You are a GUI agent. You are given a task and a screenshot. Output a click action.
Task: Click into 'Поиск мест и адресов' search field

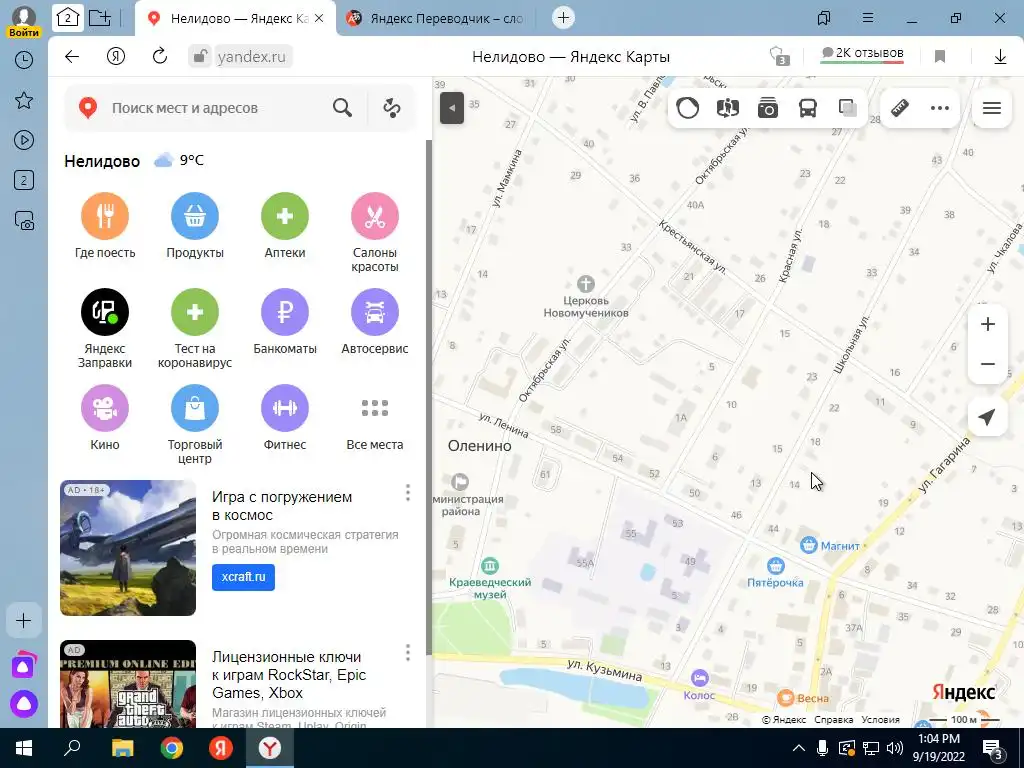tap(216, 108)
